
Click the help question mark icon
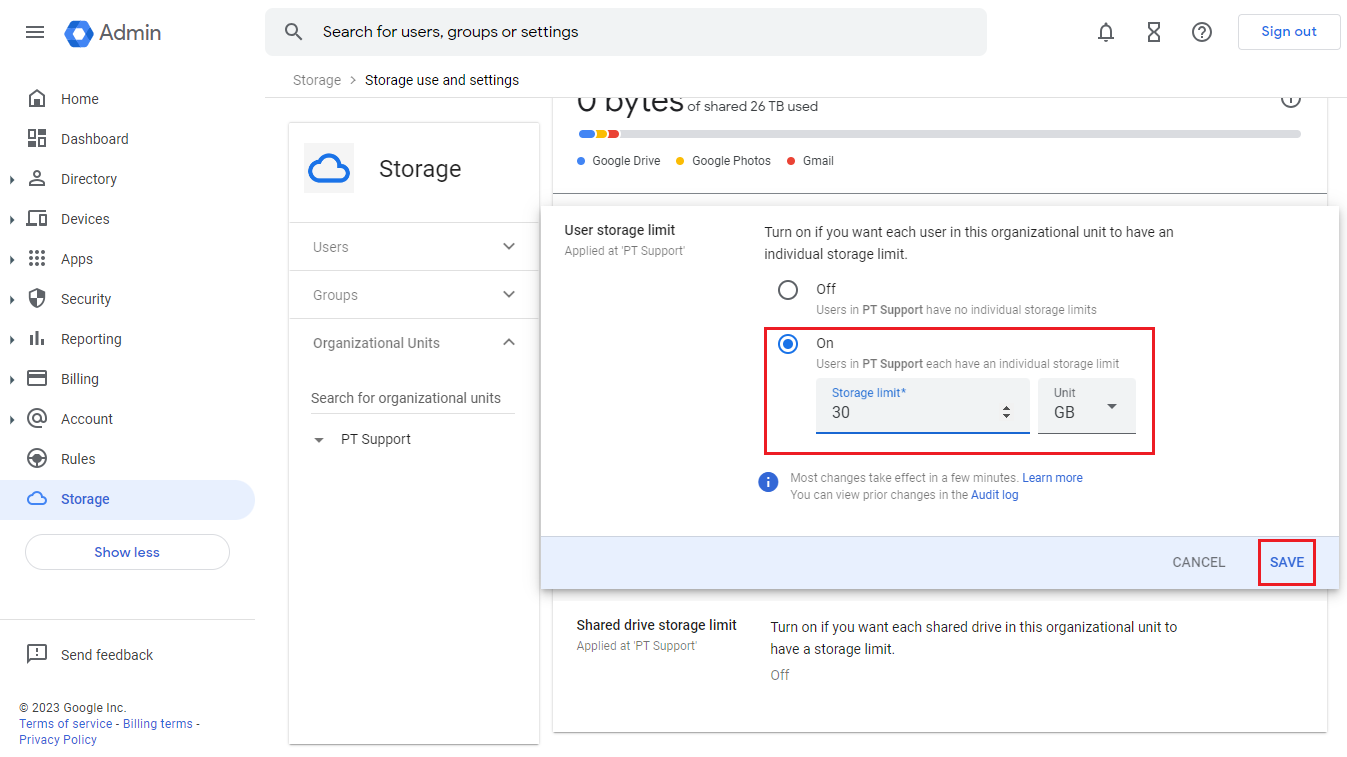1201,32
